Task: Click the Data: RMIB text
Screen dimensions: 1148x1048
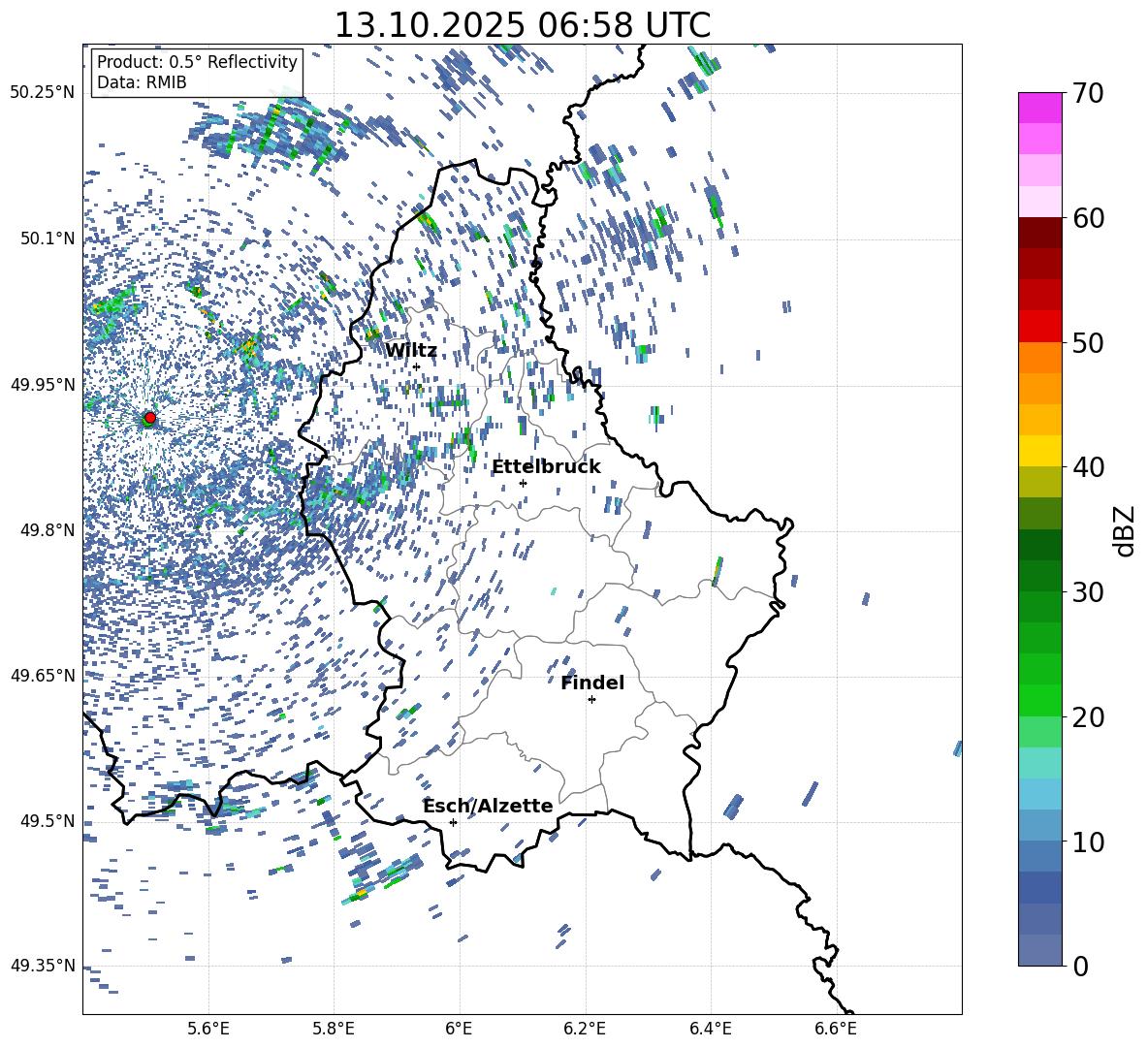Action: click(x=142, y=82)
